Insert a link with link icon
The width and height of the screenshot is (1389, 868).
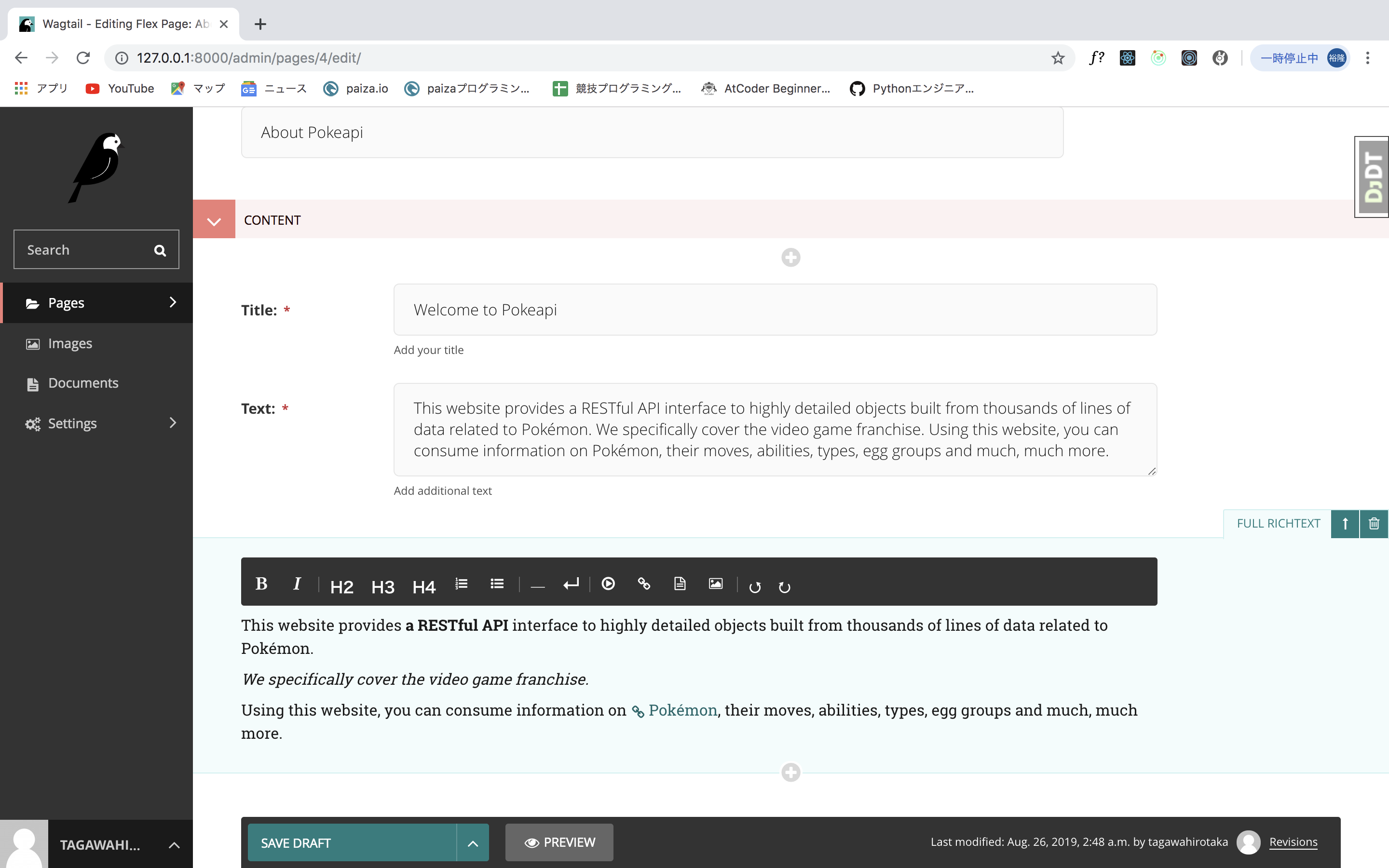pyautogui.click(x=644, y=584)
